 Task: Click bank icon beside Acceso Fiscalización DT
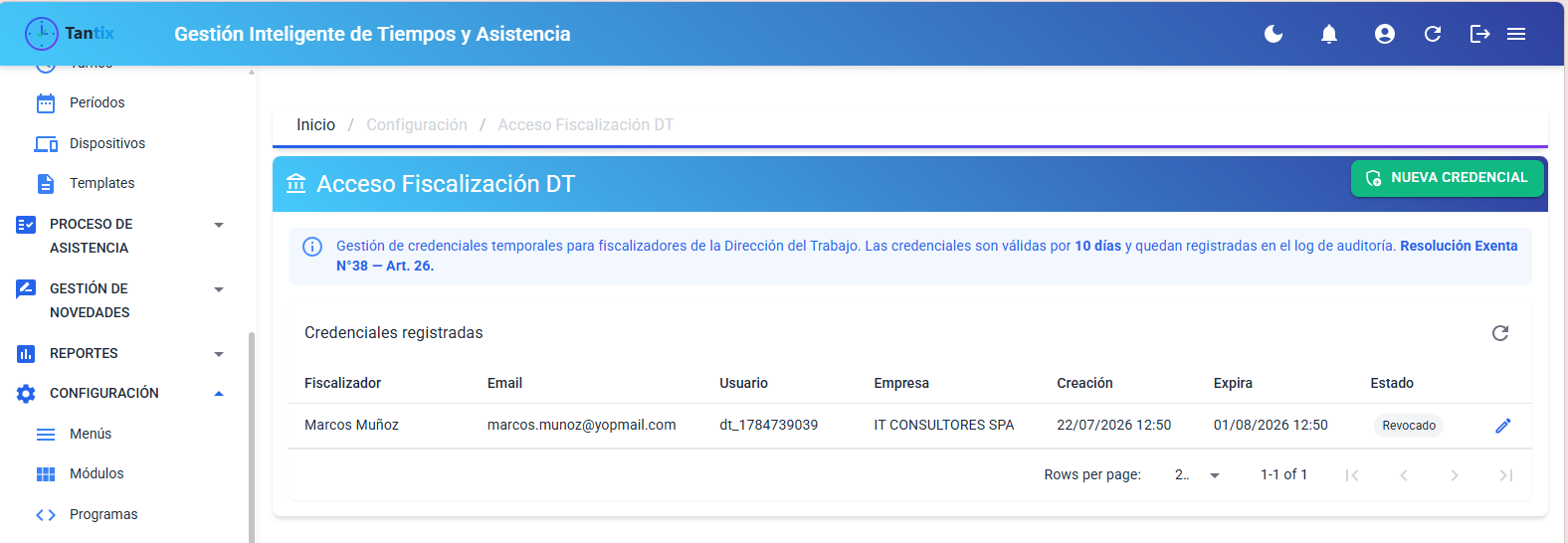(295, 183)
